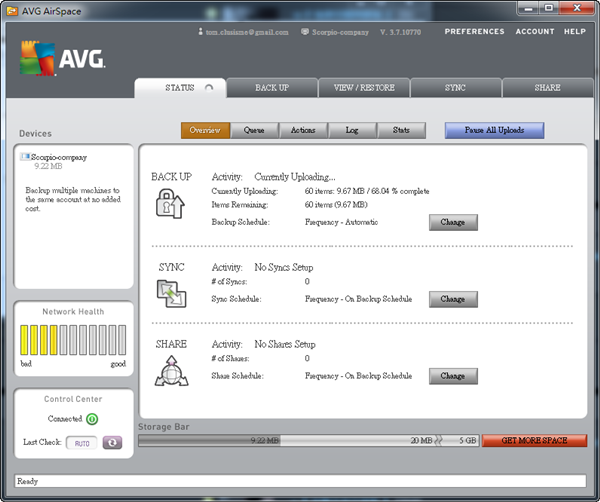This screenshot has width=600, height=502.
Task: Click GET MORE SPACE button
Action: 535,440
